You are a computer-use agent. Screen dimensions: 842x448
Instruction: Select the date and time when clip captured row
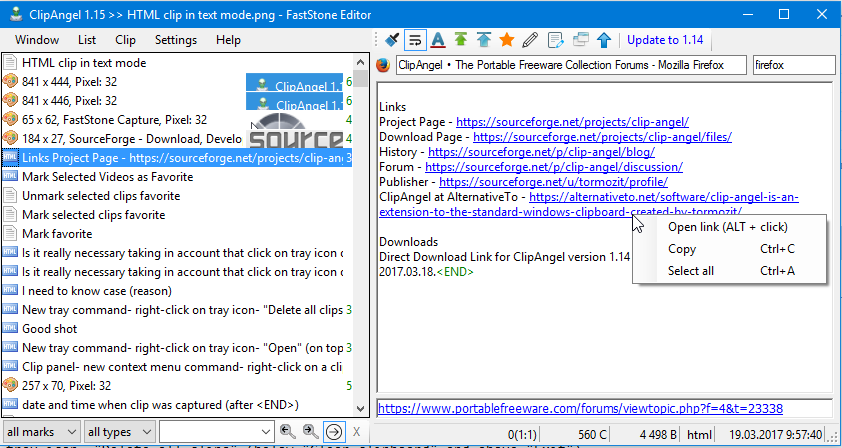[177, 404]
